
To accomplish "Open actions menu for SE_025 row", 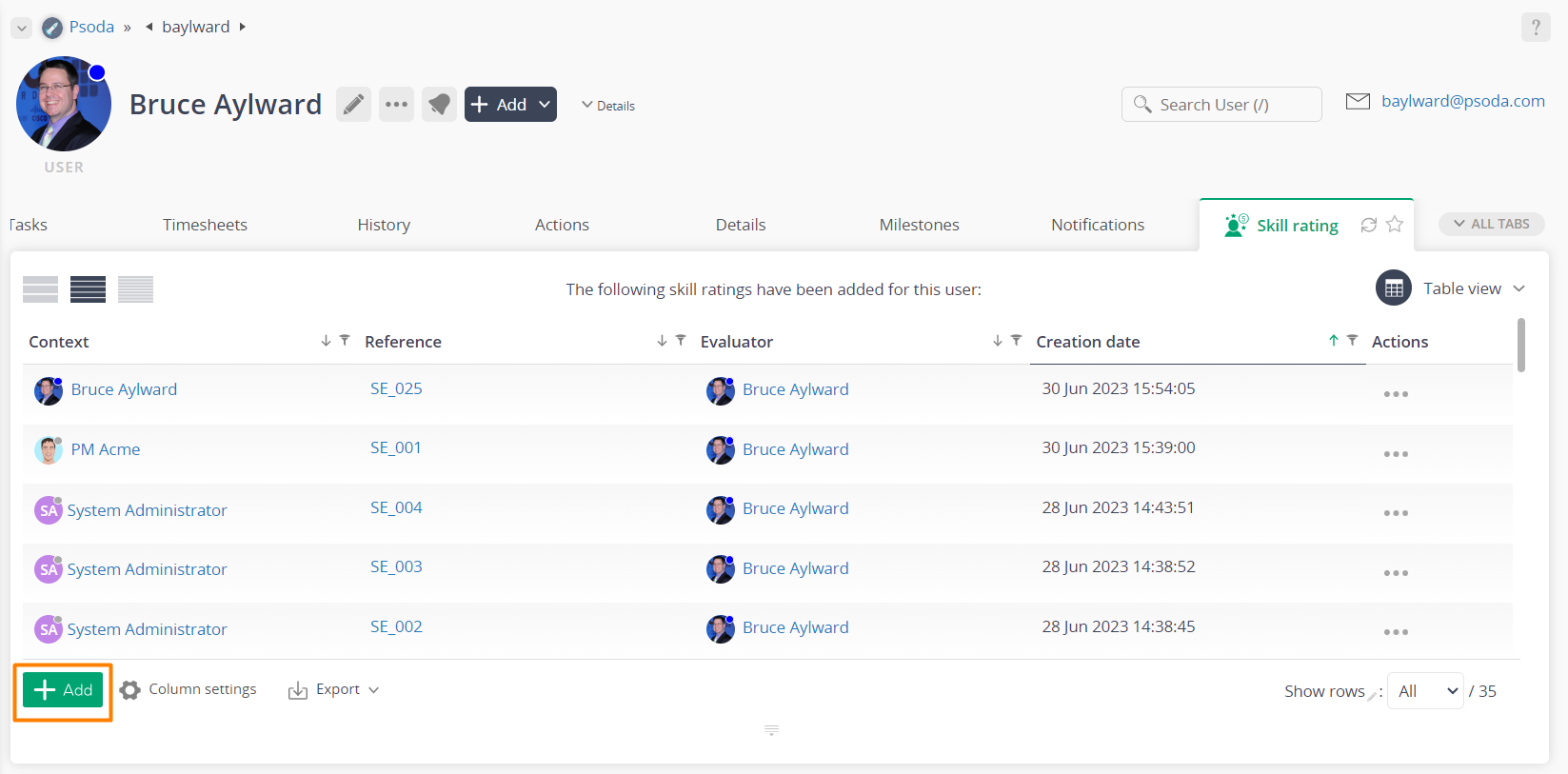I will 1395,394.
